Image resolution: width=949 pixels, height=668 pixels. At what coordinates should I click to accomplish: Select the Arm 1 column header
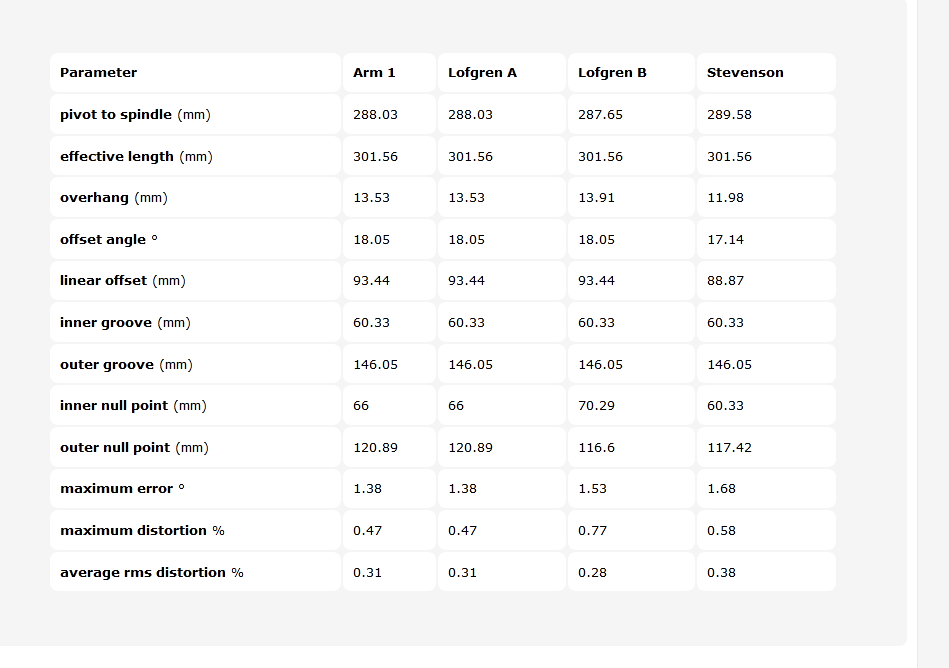pyautogui.click(x=374, y=73)
